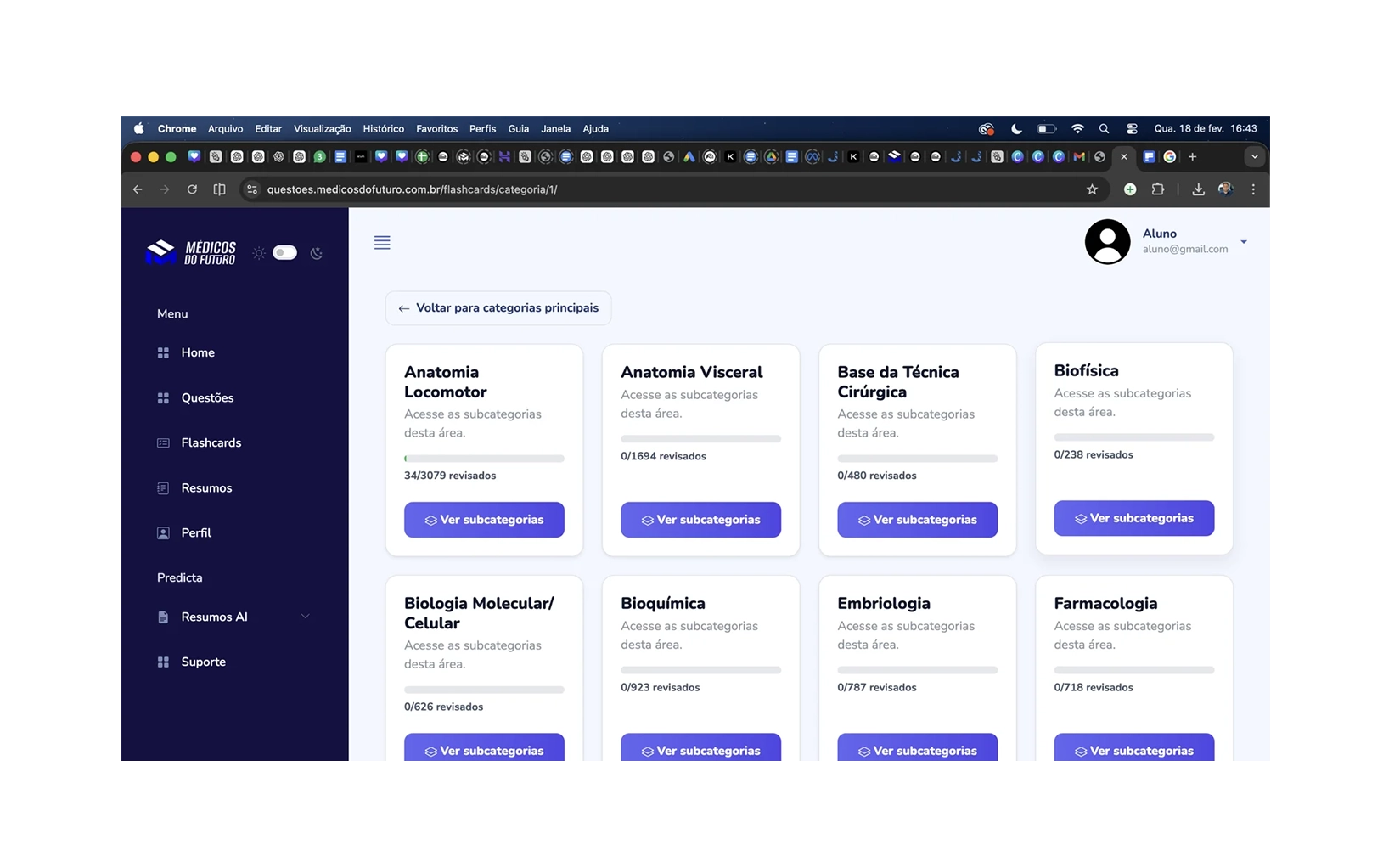This screenshot has width=1400, height=862.
Task: Go to Questões in sidebar
Action: point(207,397)
